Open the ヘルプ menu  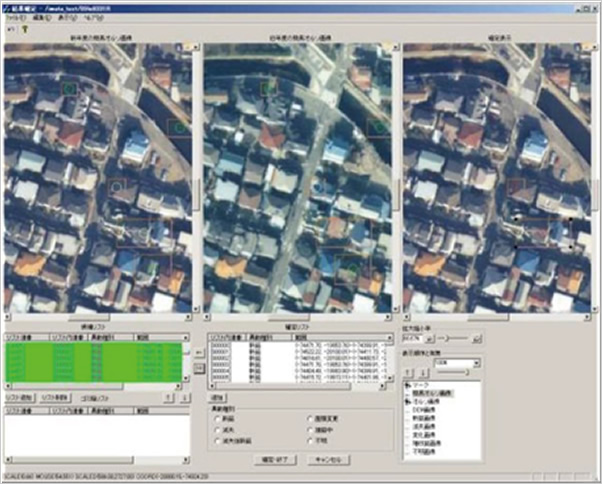click(93, 18)
